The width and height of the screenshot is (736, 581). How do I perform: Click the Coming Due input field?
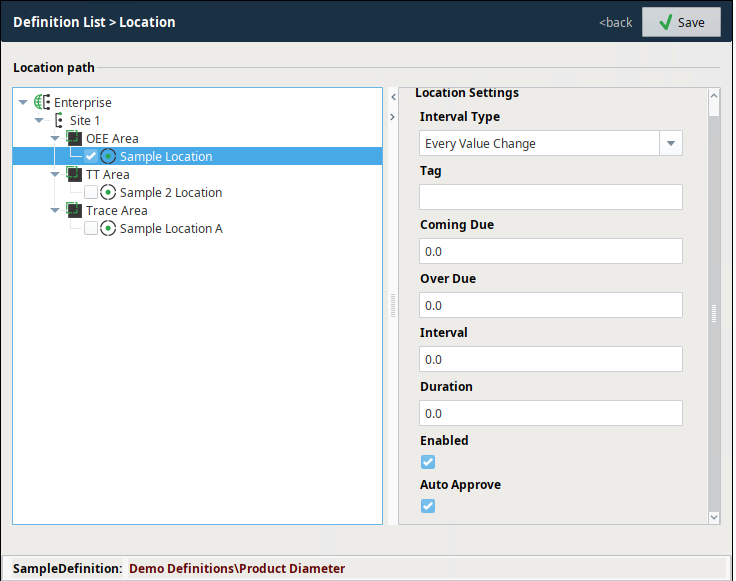tap(550, 251)
